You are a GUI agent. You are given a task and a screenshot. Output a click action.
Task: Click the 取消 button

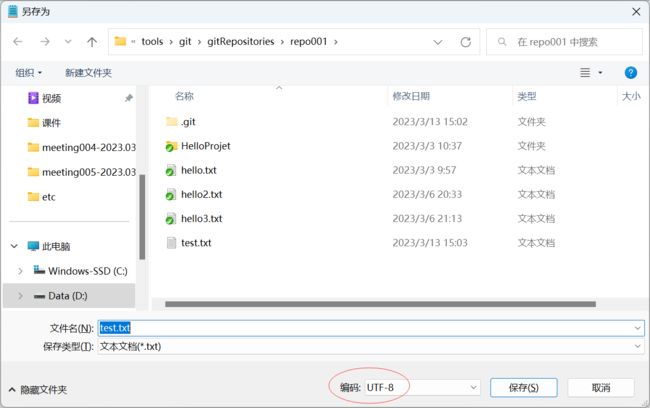[x=601, y=388]
